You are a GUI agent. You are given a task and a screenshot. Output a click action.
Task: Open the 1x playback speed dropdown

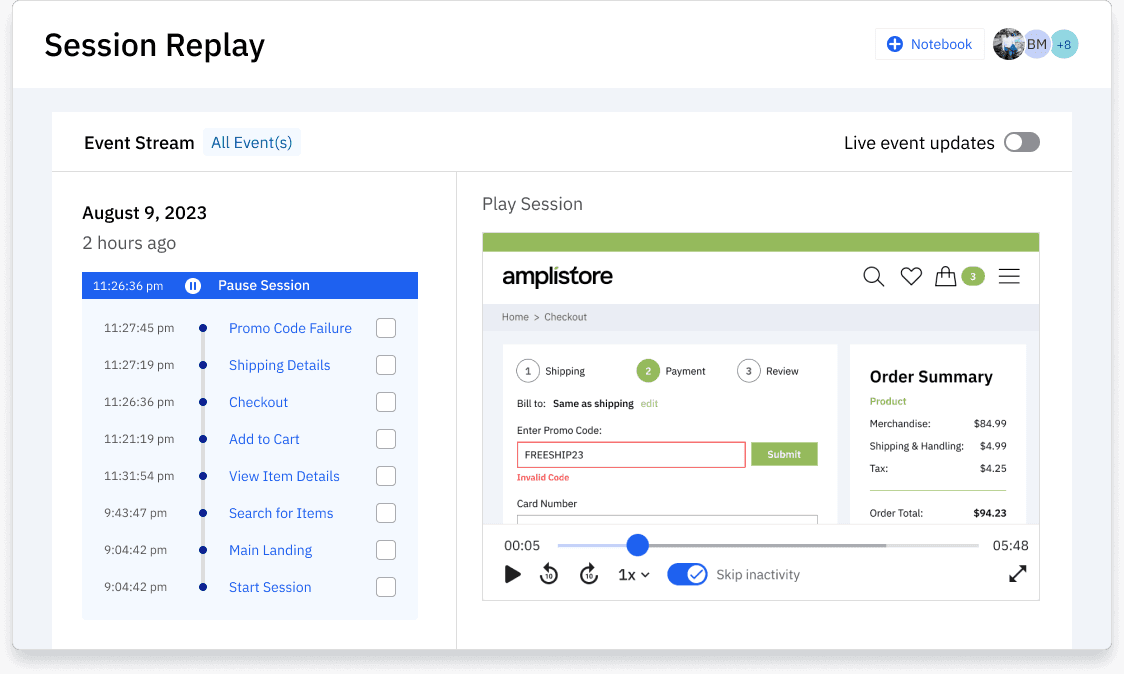(x=633, y=575)
